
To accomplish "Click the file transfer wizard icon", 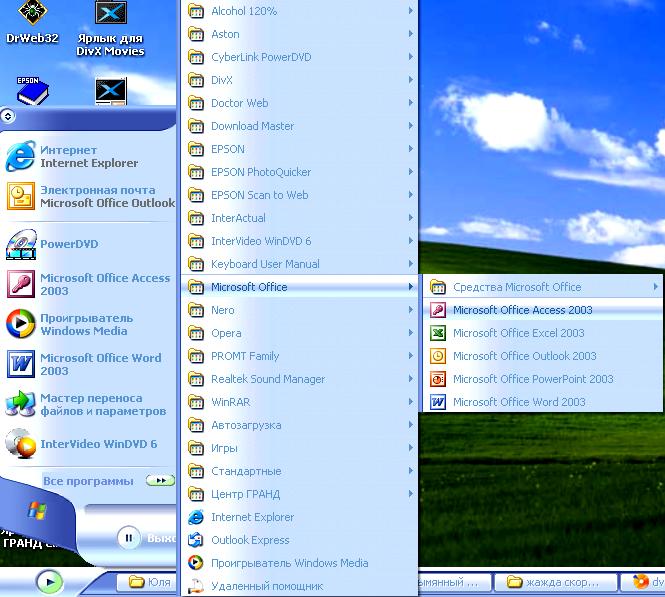I will pyautogui.click(x=20, y=405).
